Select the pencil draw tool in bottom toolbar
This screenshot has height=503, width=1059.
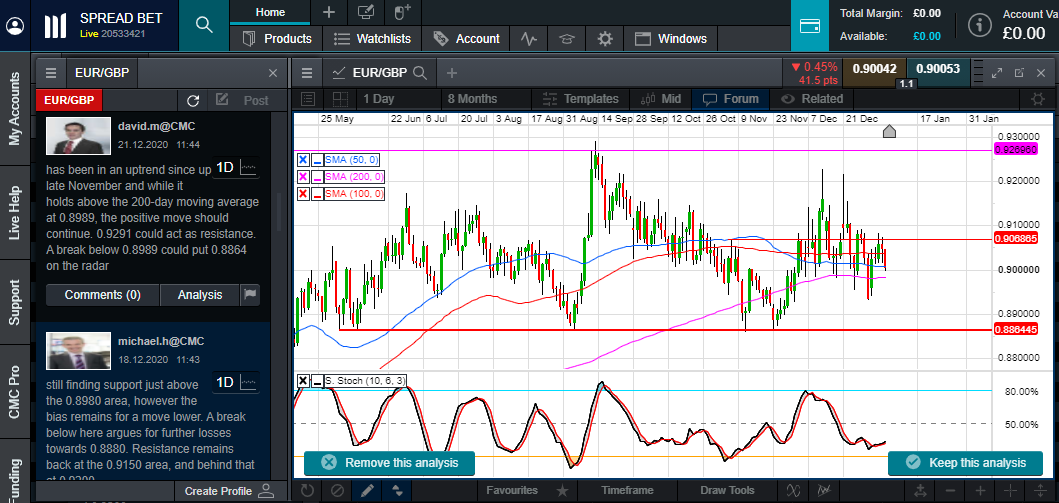[x=368, y=491]
